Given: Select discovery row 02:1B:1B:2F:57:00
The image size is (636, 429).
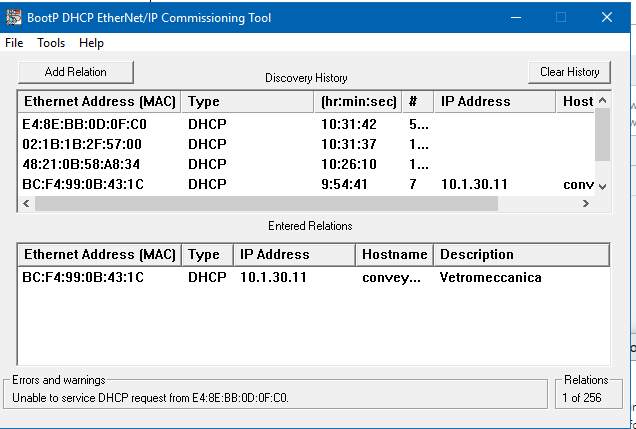Looking at the screenshot, I should click(x=306, y=144).
